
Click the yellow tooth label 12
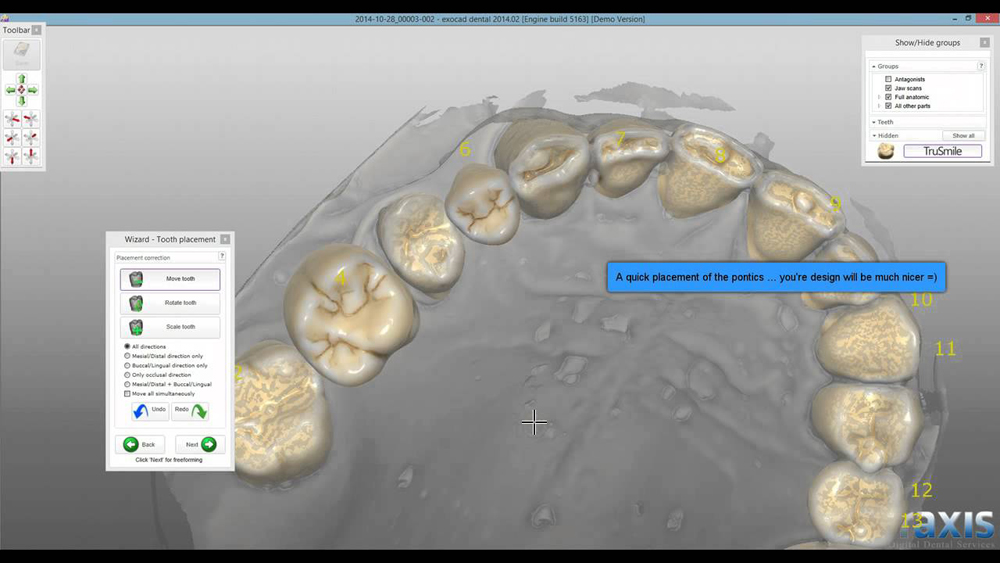click(922, 490)
